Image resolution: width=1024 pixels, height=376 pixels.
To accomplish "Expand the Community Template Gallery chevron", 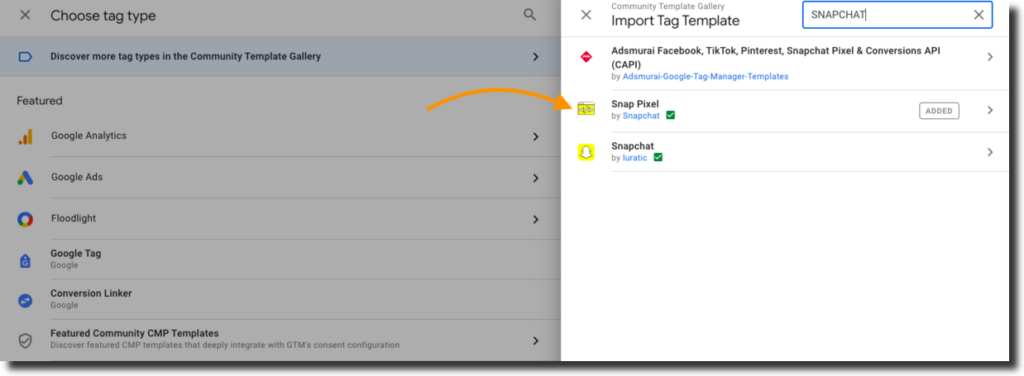I will click(x=536, y=57).
